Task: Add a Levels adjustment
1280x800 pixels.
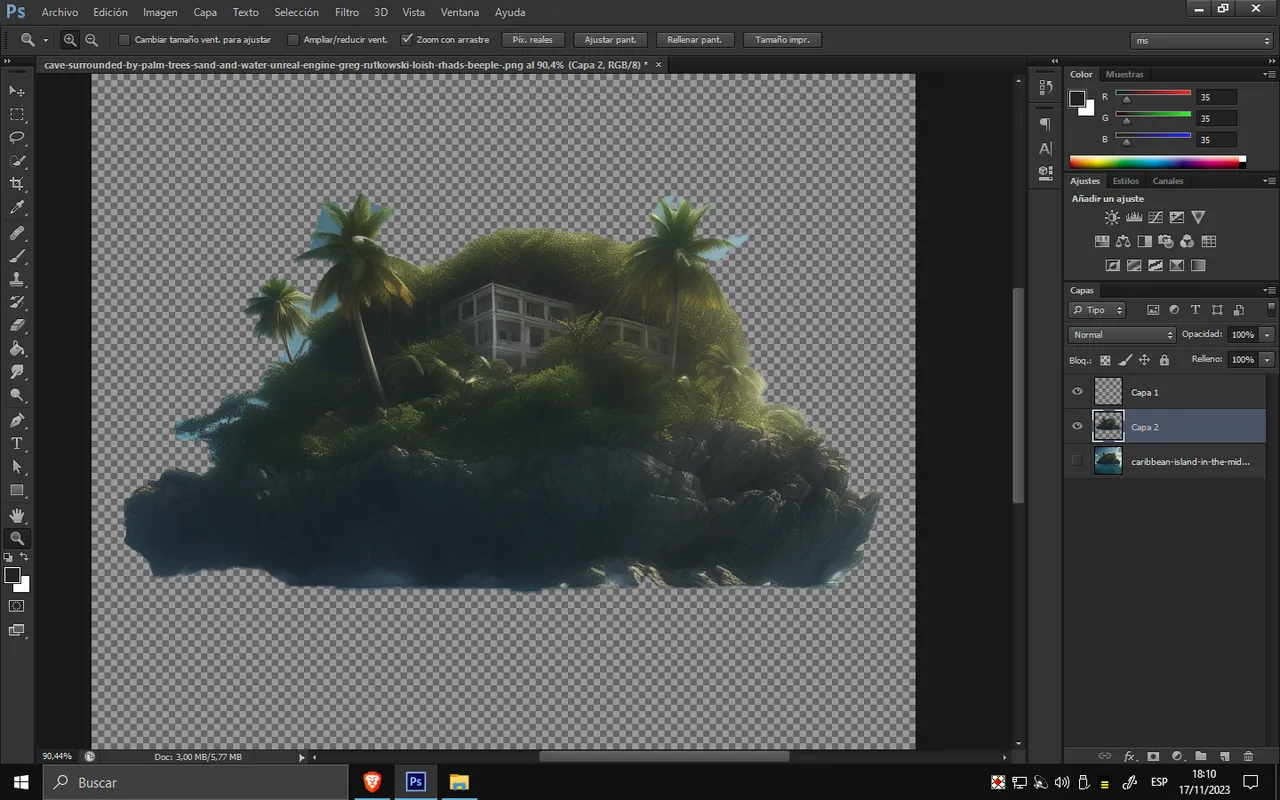Action: point(1134,217)
